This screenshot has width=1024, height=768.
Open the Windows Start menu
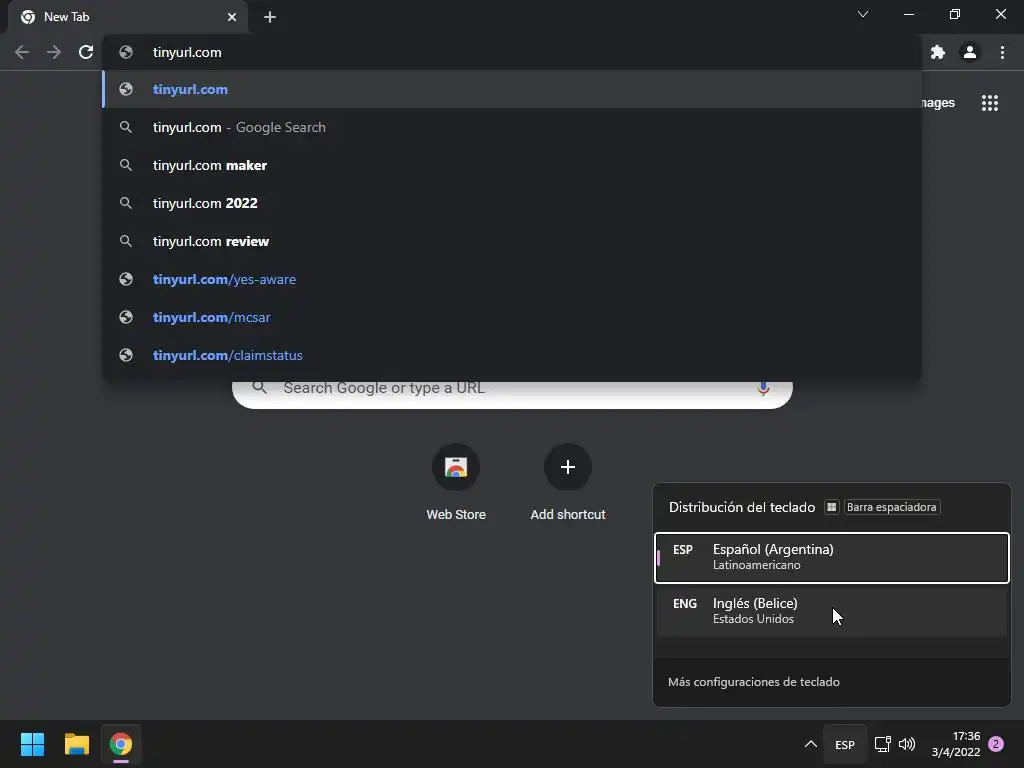point(32,744)
